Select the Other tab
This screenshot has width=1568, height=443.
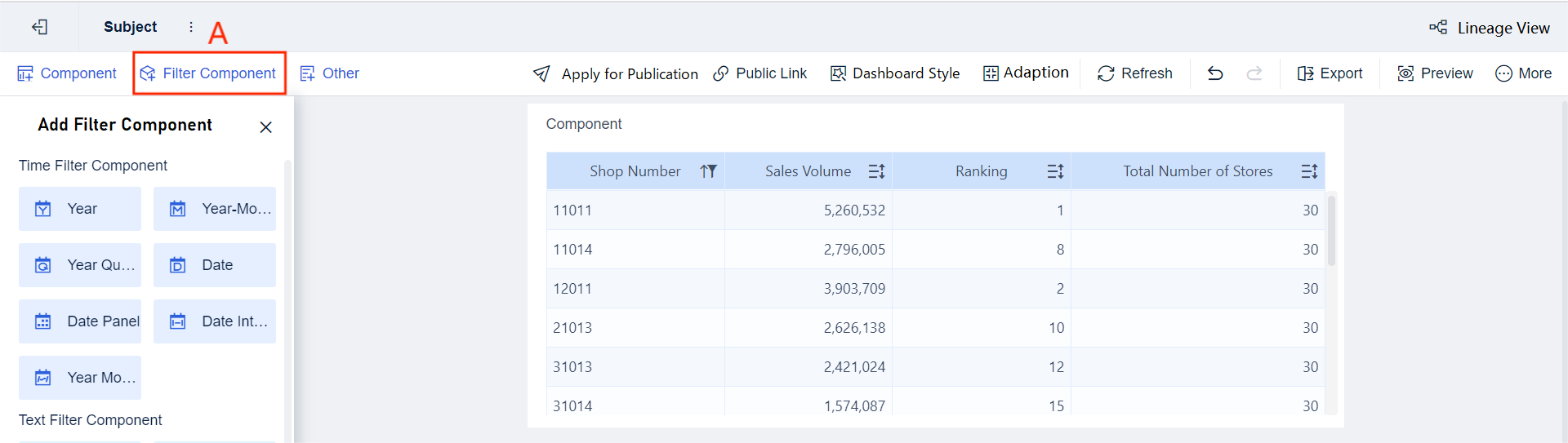point(329,73)
